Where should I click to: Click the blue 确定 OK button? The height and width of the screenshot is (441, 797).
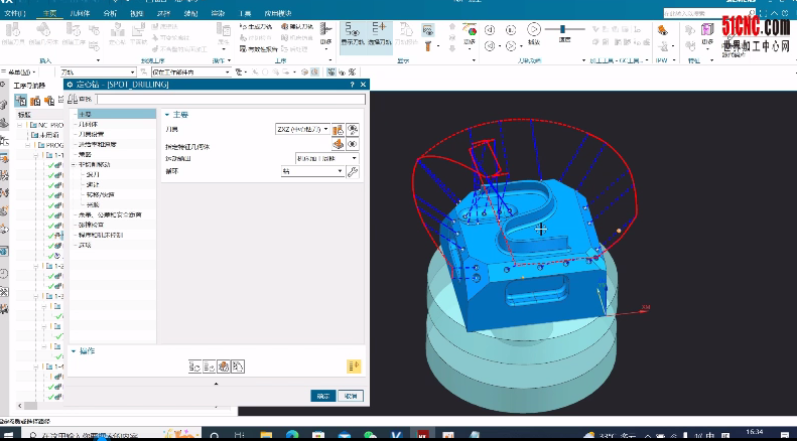coord(323,395)
